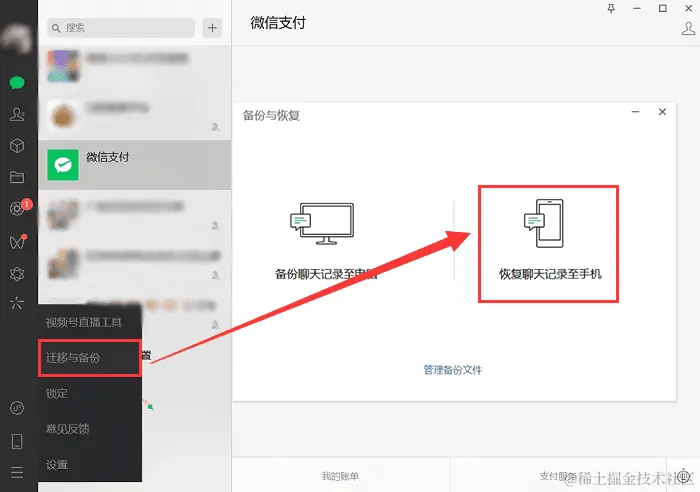Click the plus button beside search
700x492 pixels.
(x=212, y=28)
